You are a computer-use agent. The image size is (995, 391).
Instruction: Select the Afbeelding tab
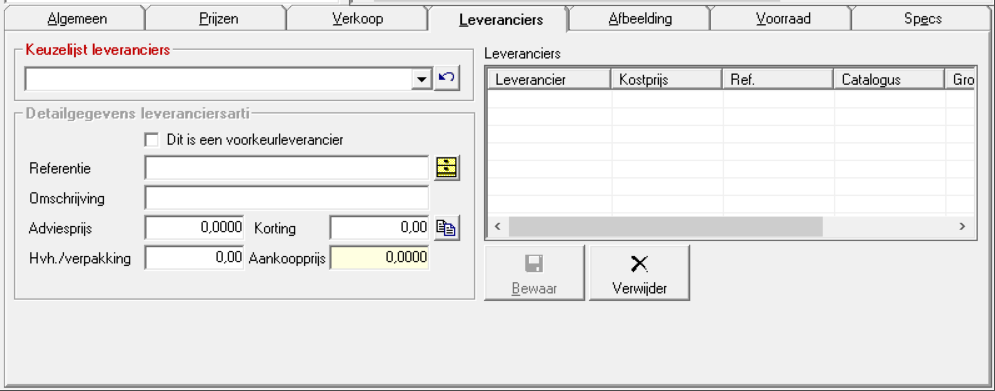[x=640, y=18]
